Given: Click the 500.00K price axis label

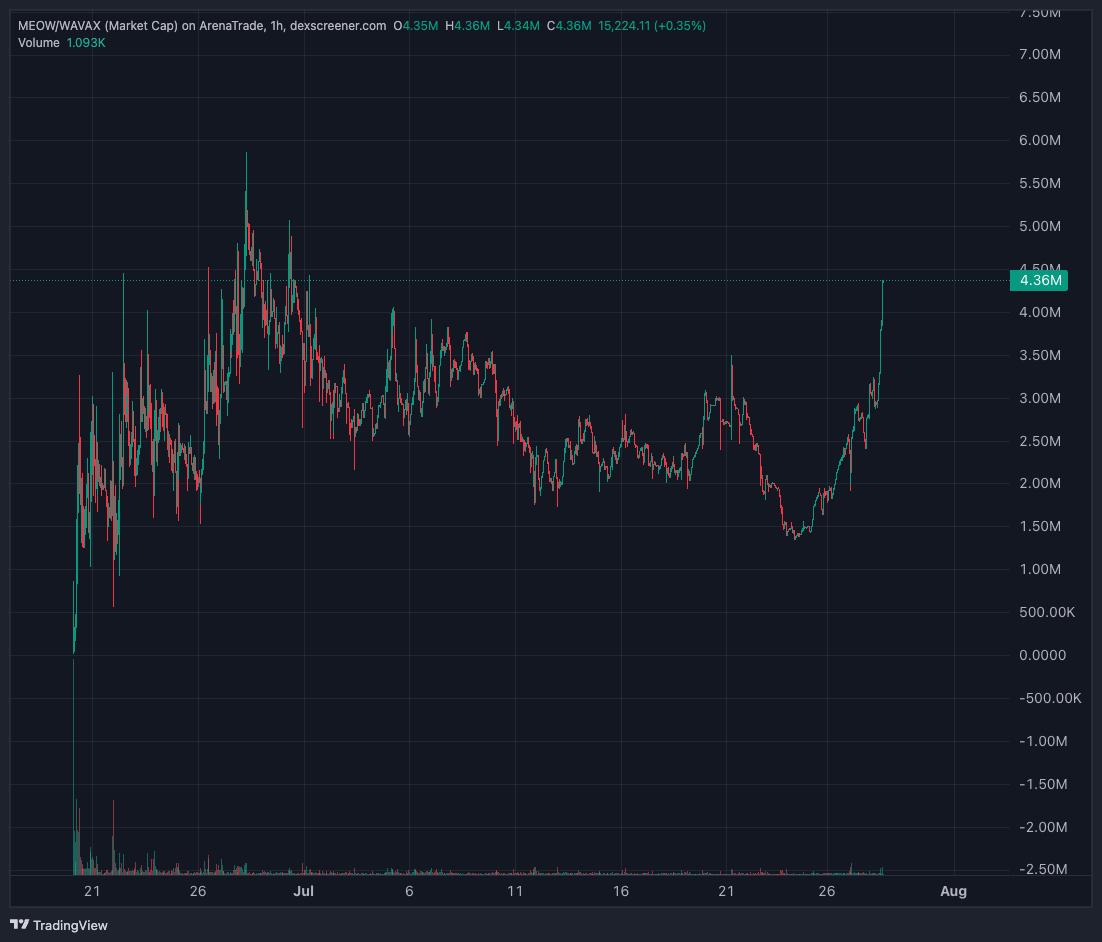Looking at the screenshot, I should (1046, 612).
